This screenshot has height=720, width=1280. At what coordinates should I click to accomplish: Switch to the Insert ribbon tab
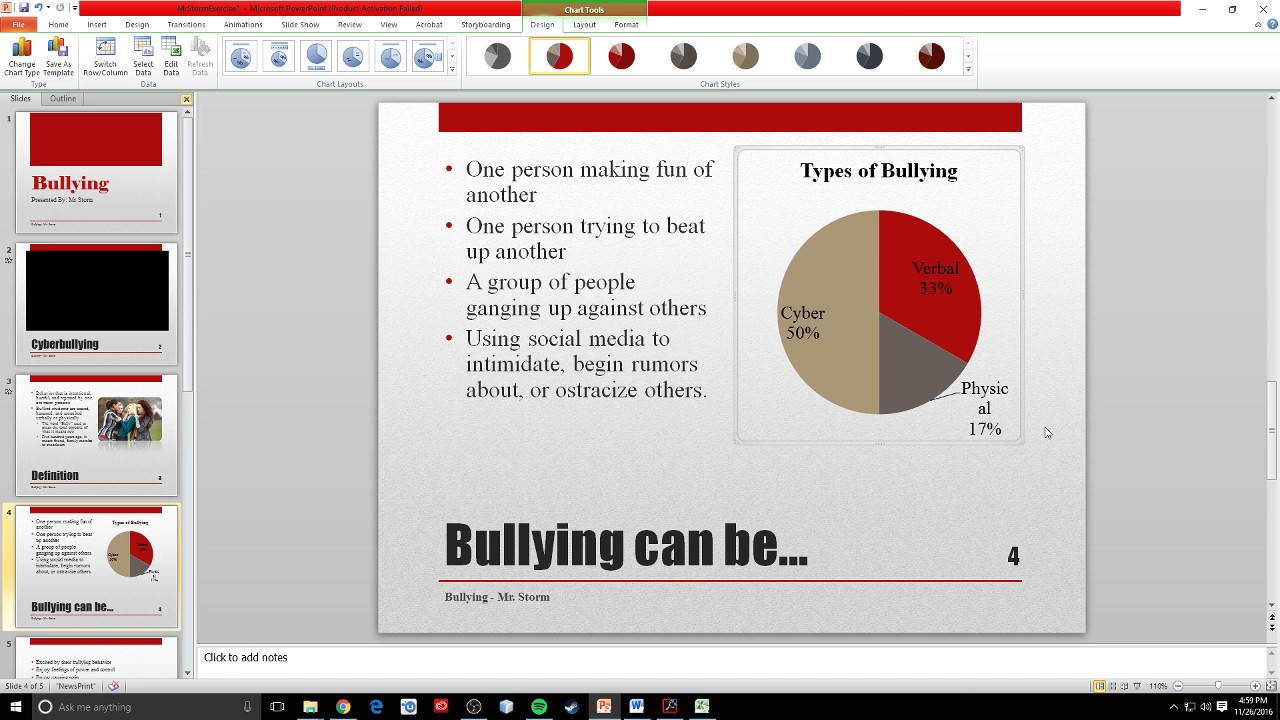97,24
